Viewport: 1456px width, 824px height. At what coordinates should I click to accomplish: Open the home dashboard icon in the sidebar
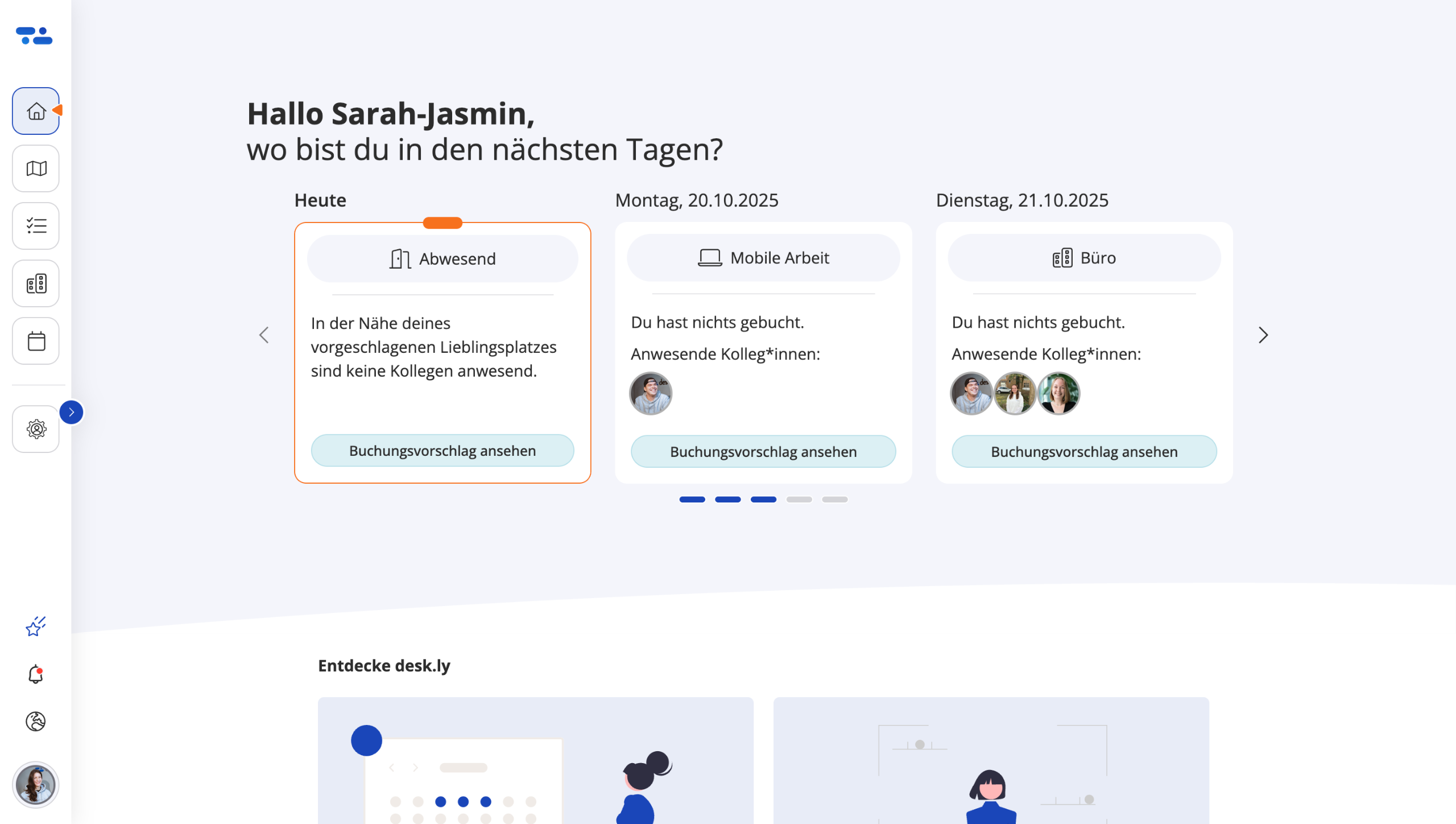(x=36, y=111)
